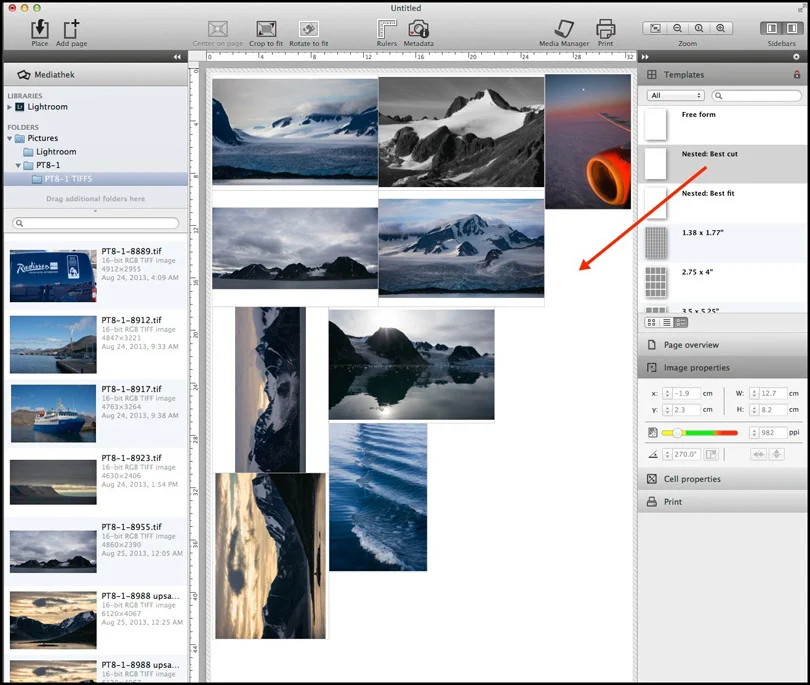Viewport: 810px width, 685px height.
Task: Click the rotate image button beside the angle field
Action: pos(711,454)
